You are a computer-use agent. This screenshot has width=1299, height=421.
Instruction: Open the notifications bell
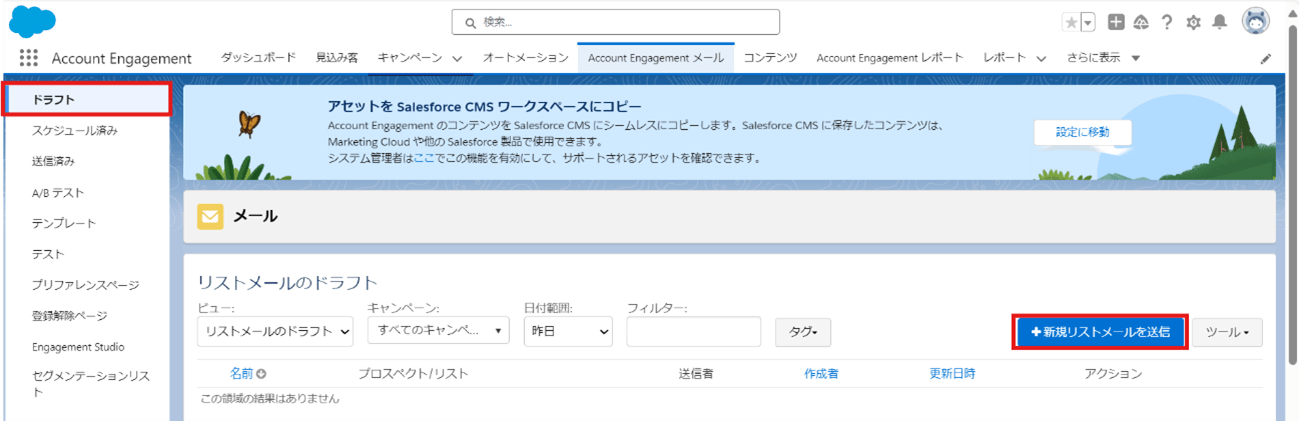click(x=1220, y=22)
